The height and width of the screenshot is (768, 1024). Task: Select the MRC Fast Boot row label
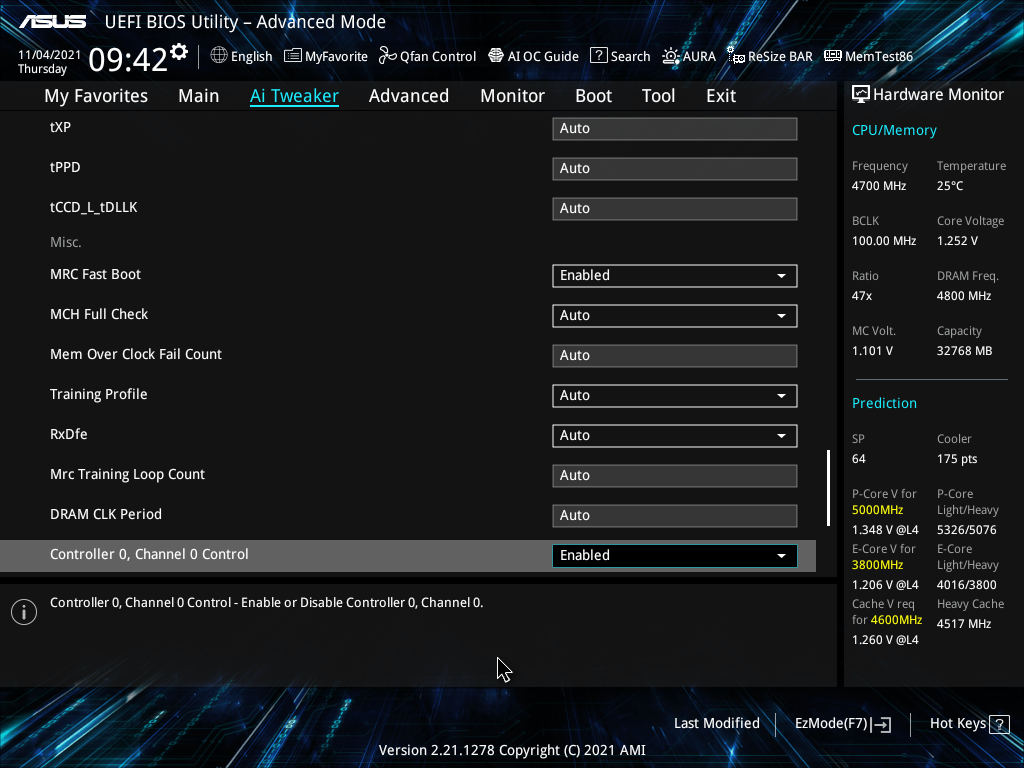point(95,275)
